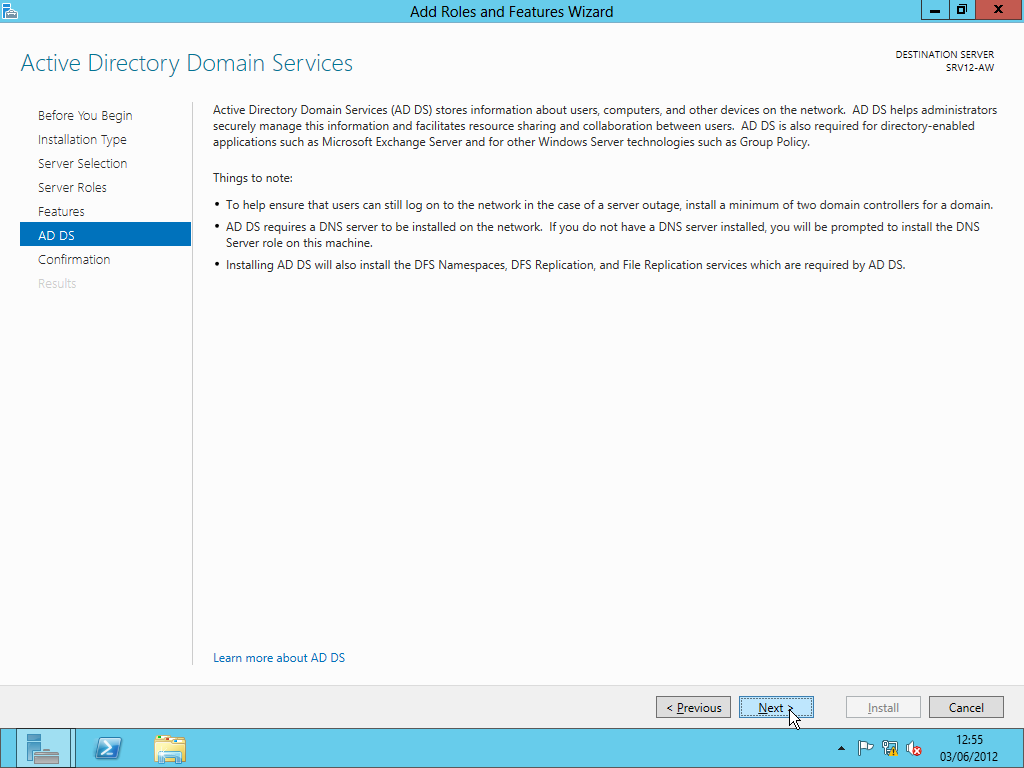Open File Explorer taskbar icon
Screen dimensions: 1024x768
coord(170,748)
